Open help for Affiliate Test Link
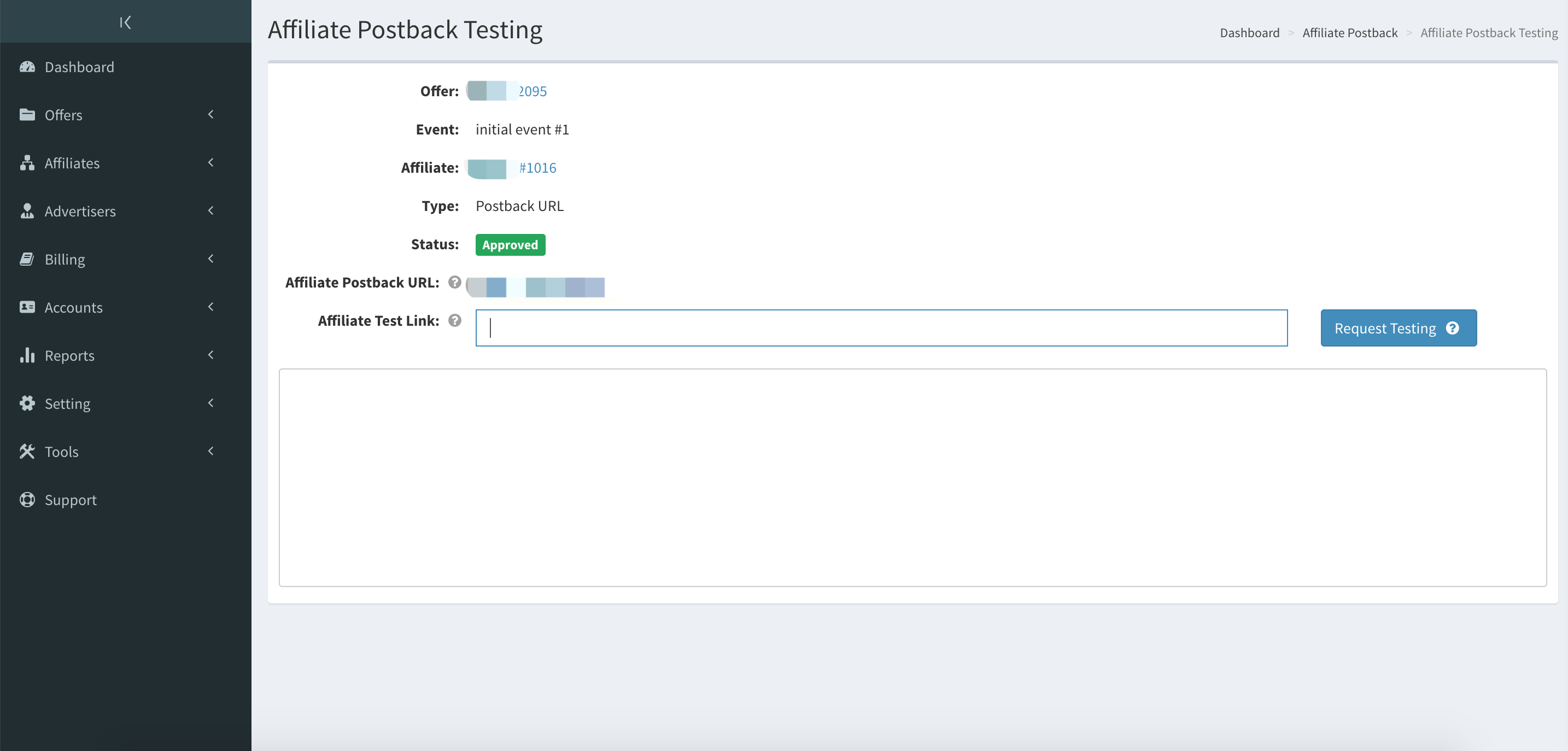This screenshot has height=751, width=1568. [455, 321]
